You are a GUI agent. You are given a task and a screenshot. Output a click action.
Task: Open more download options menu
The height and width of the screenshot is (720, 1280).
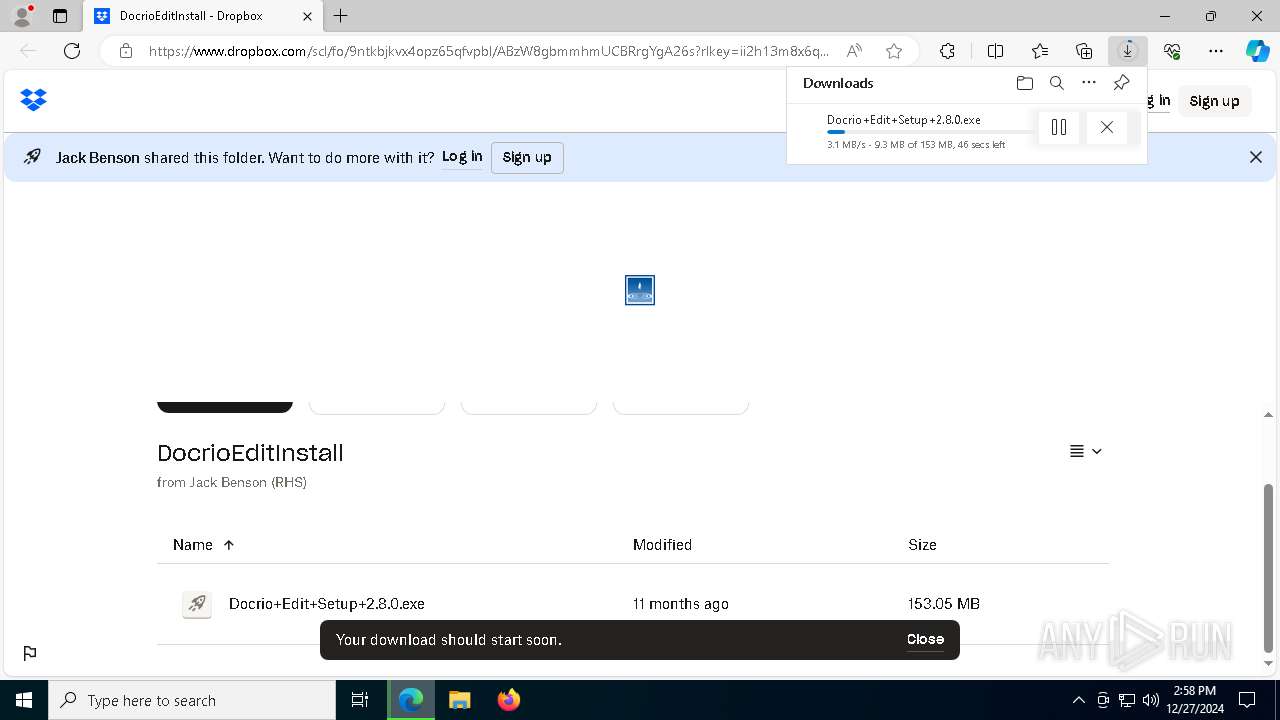[1089, 83]
